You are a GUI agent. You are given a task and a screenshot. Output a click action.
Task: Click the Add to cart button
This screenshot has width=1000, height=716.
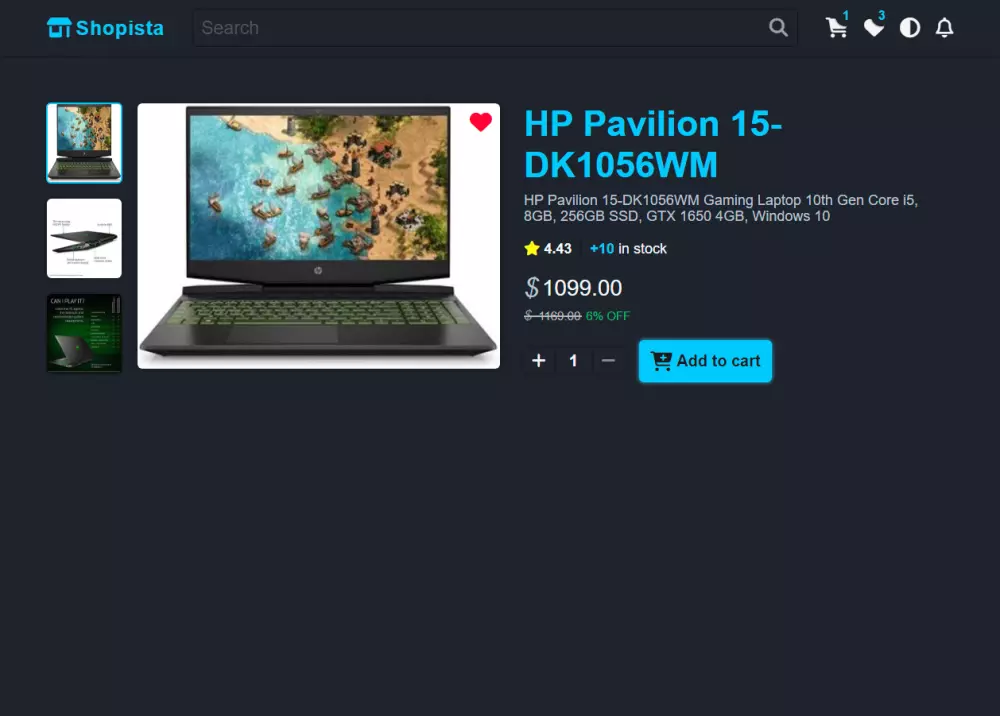(705, 361)
